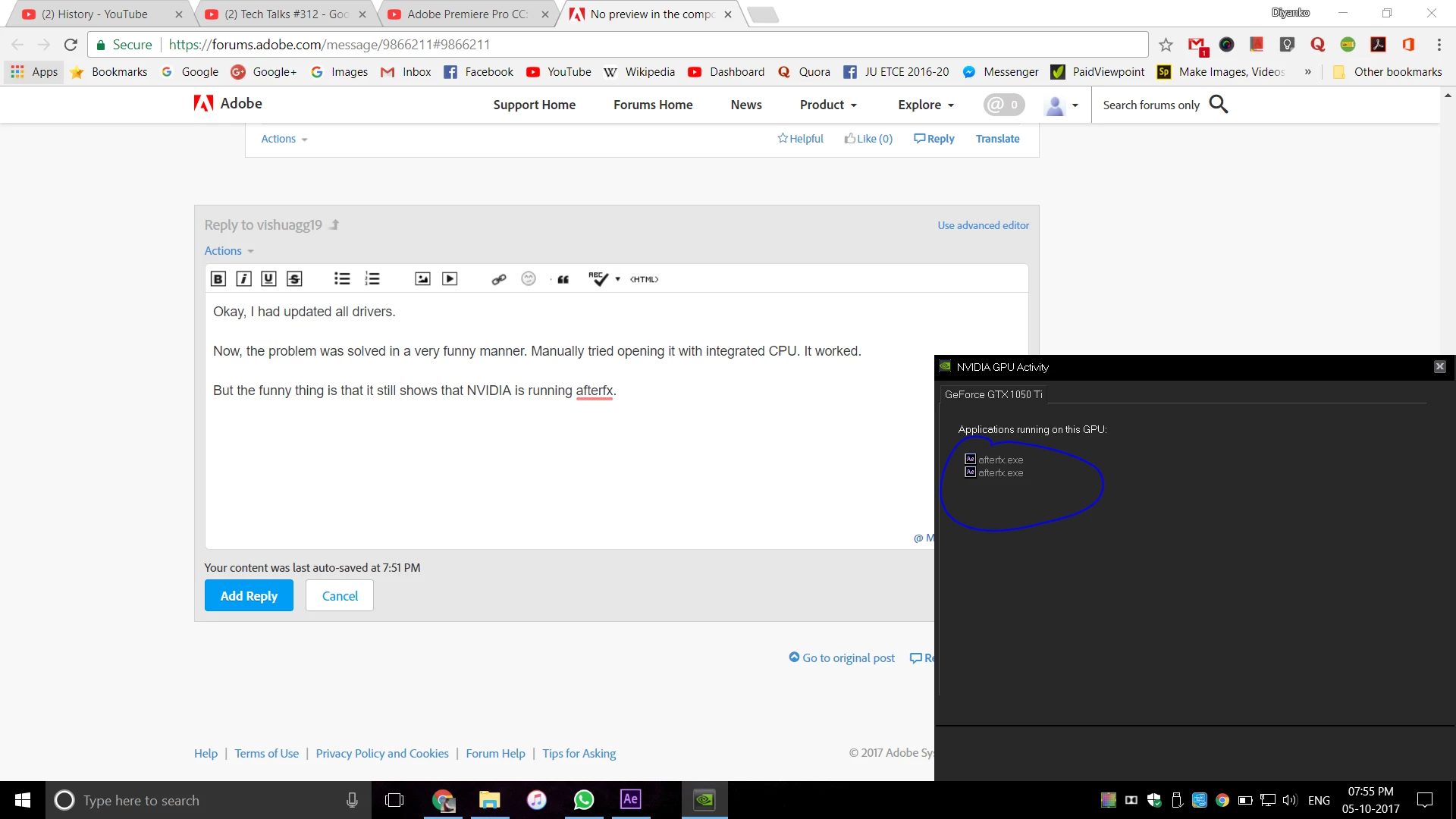Expand the spell check dropdown arrow

pos(618,279)
